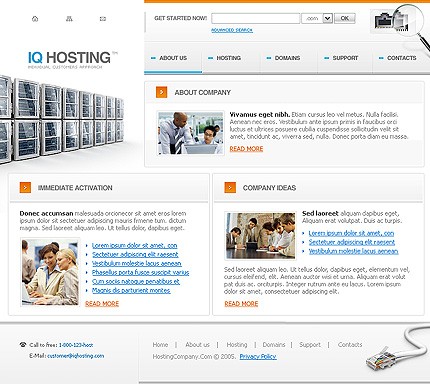Click orange arrow icon beside Company Ideas

230,187
